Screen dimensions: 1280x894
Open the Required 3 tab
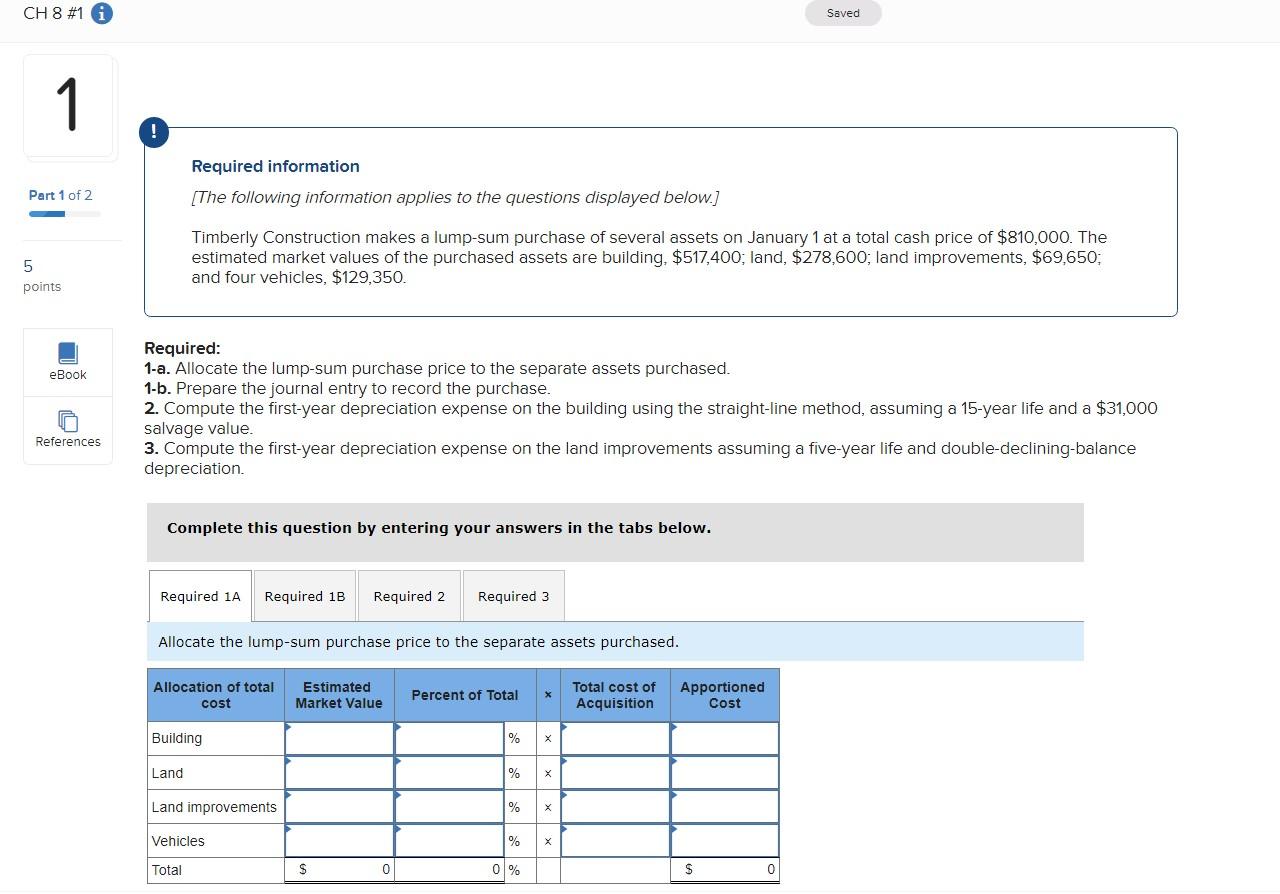pyautogui.click(x=513, y=596)
